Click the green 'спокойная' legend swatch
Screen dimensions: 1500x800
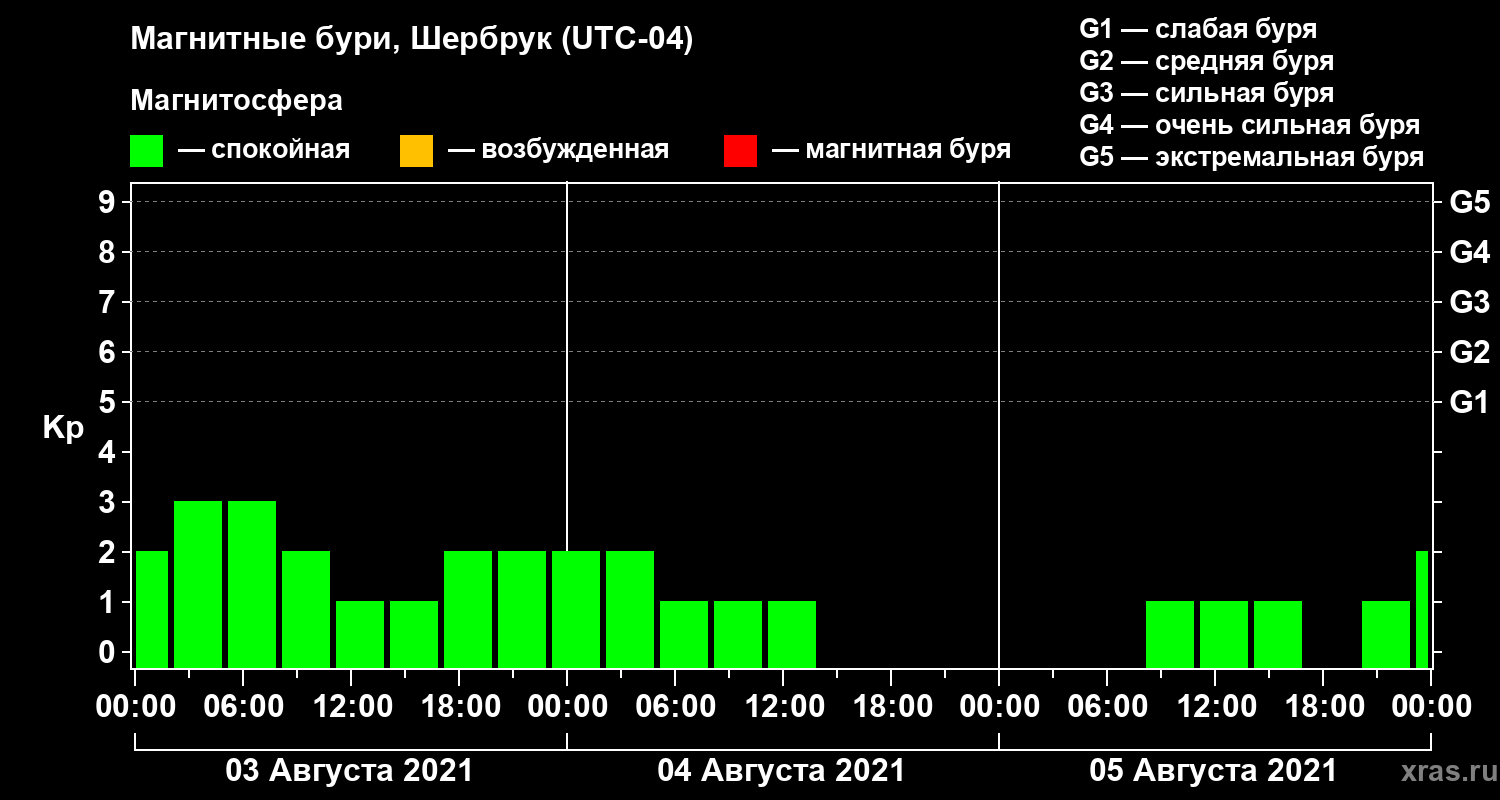pyautogui.click(x=147, y=151)
